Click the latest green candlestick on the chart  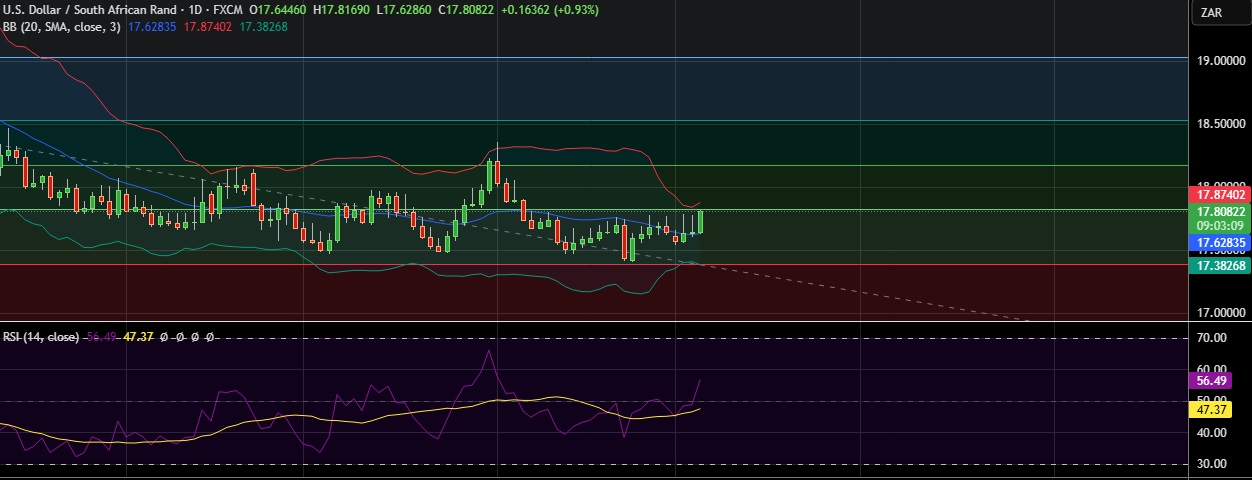701,222
